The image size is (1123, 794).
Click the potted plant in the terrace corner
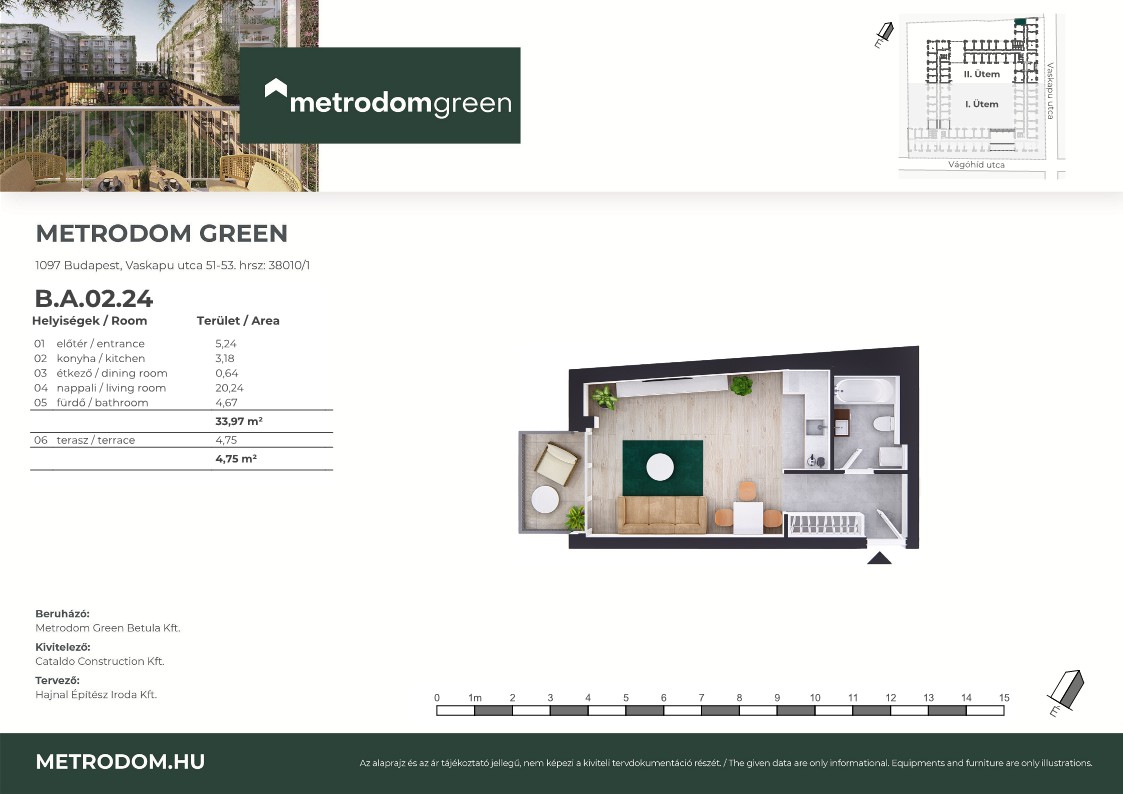point(575,517)
